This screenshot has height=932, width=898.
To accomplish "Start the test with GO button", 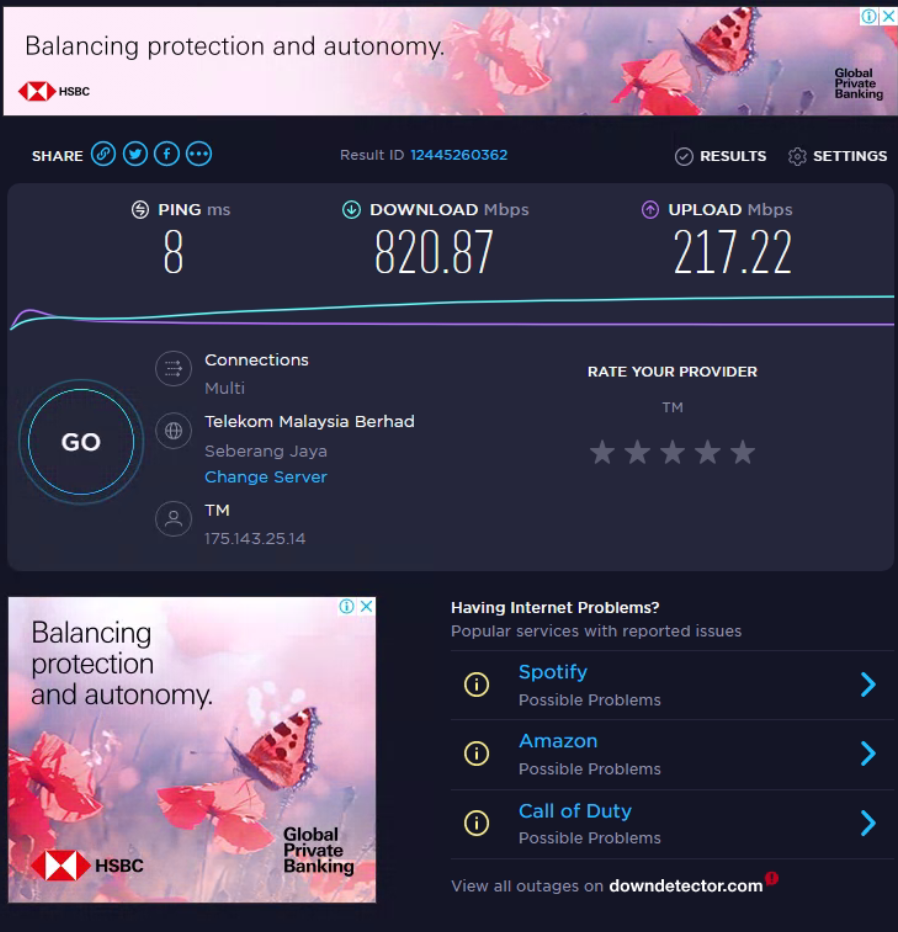I will coord(81,442).
